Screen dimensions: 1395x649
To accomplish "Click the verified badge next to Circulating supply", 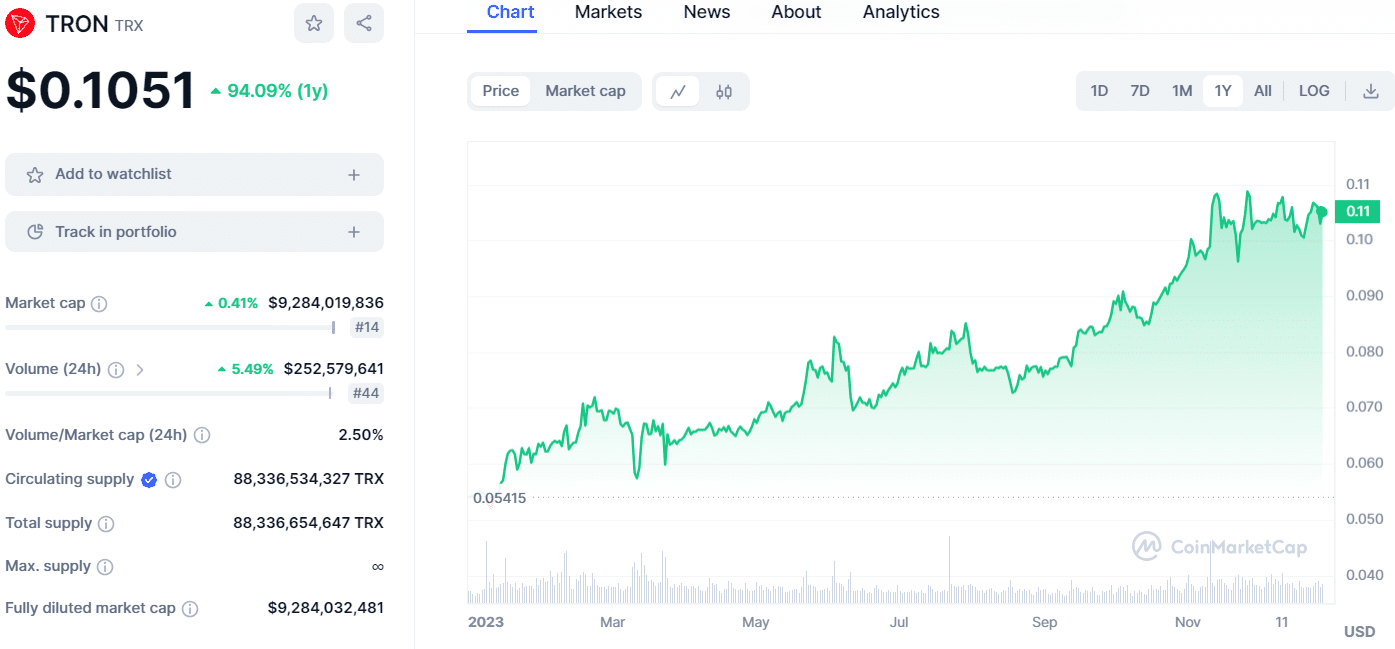I will click(149, 480).
